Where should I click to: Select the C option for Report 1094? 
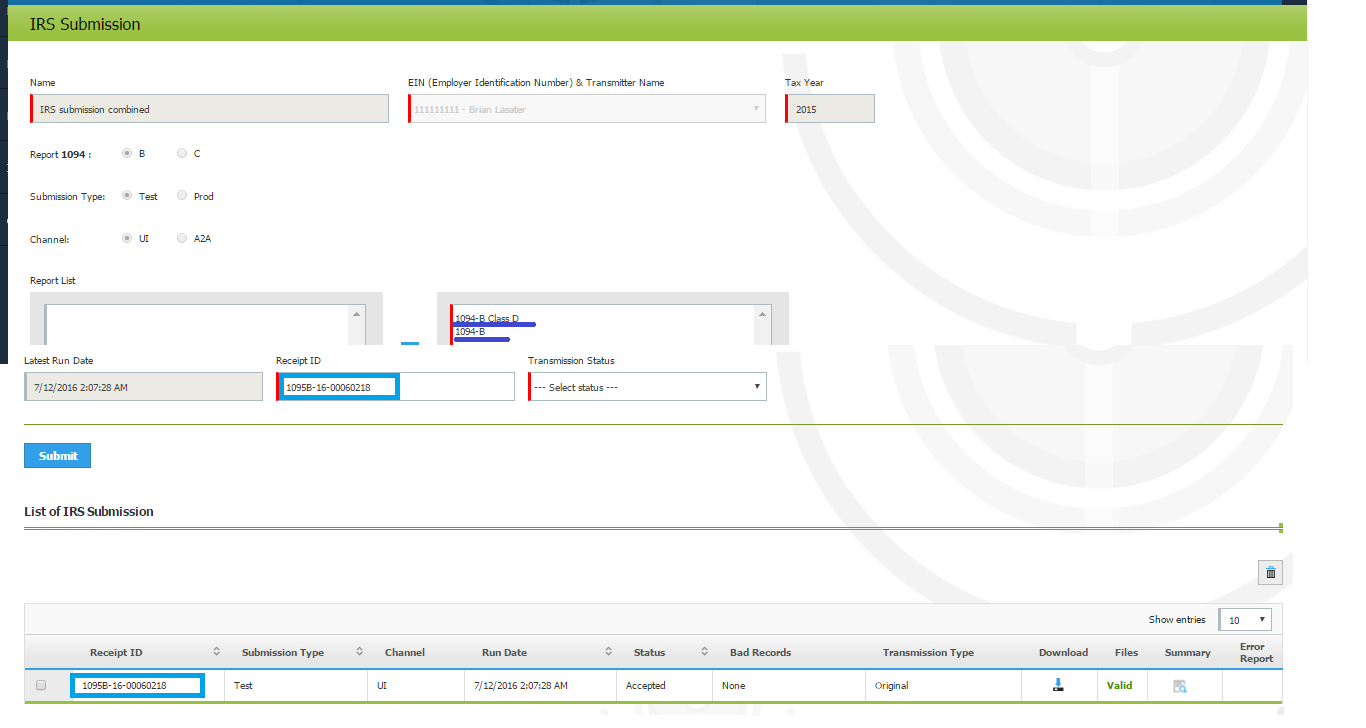tap(181, 154)
